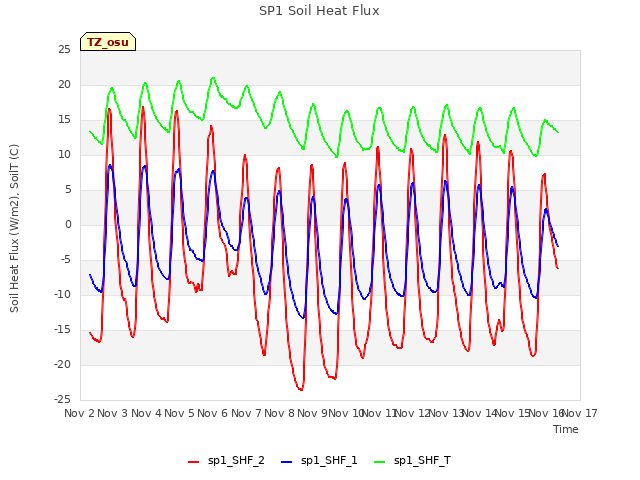
Task: Click the y-axis value -10
Action: click(63, 295)
